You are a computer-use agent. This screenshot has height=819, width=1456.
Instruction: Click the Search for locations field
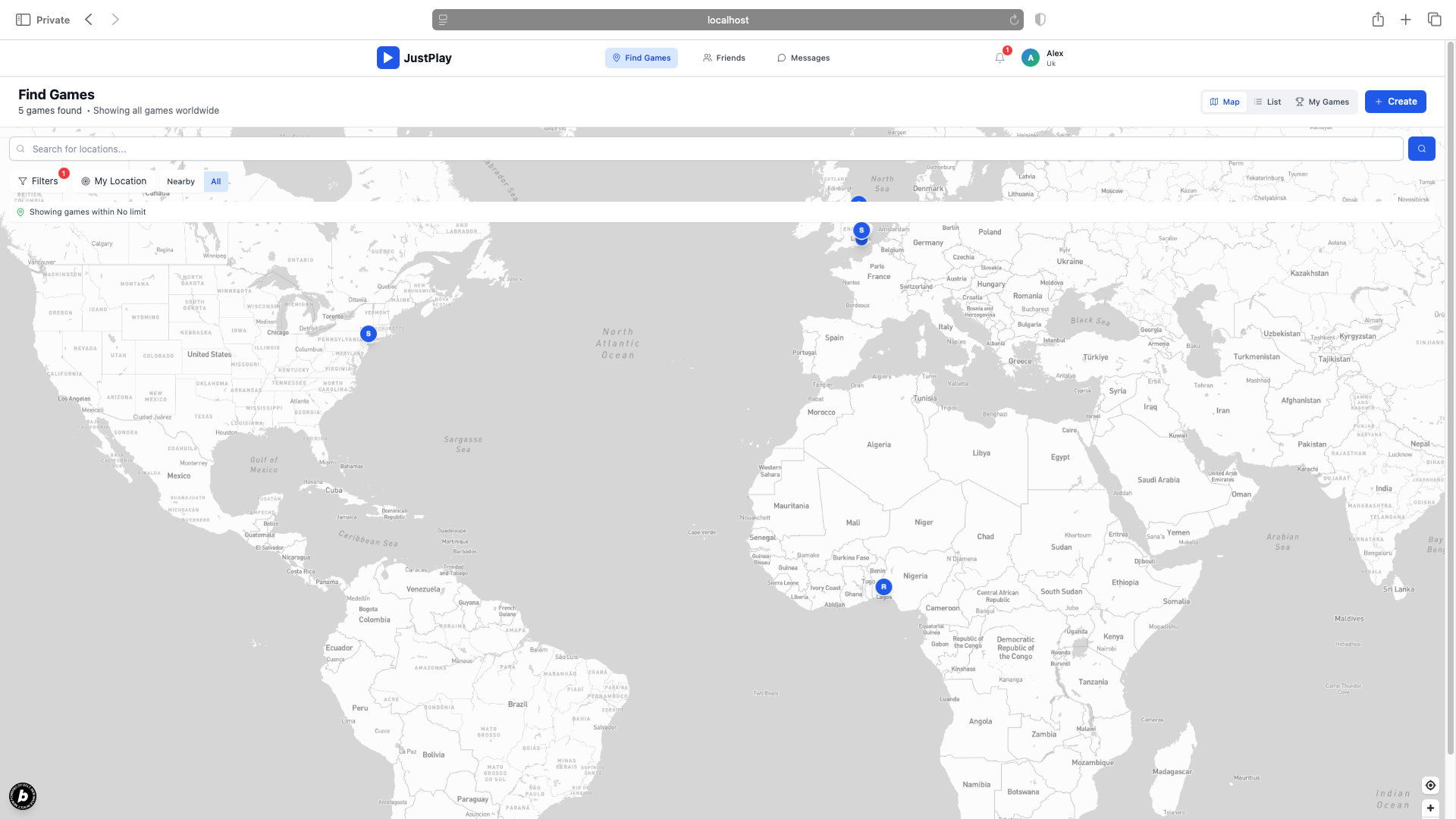coord(705,149)
